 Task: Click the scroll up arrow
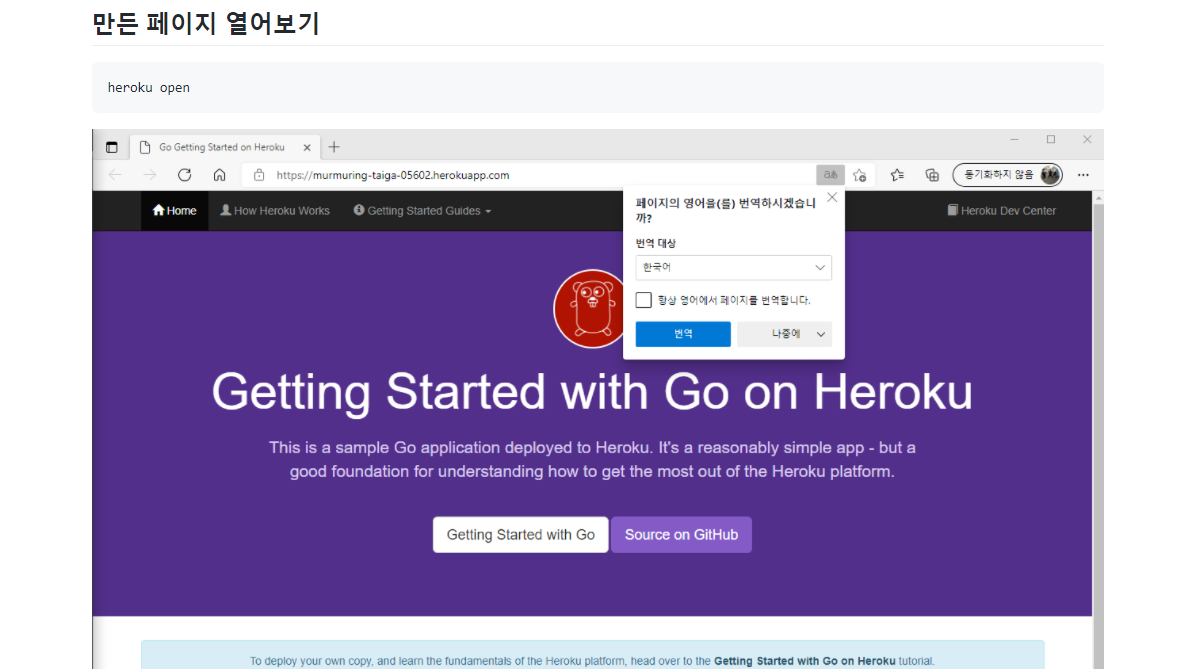click(1098, 198)
